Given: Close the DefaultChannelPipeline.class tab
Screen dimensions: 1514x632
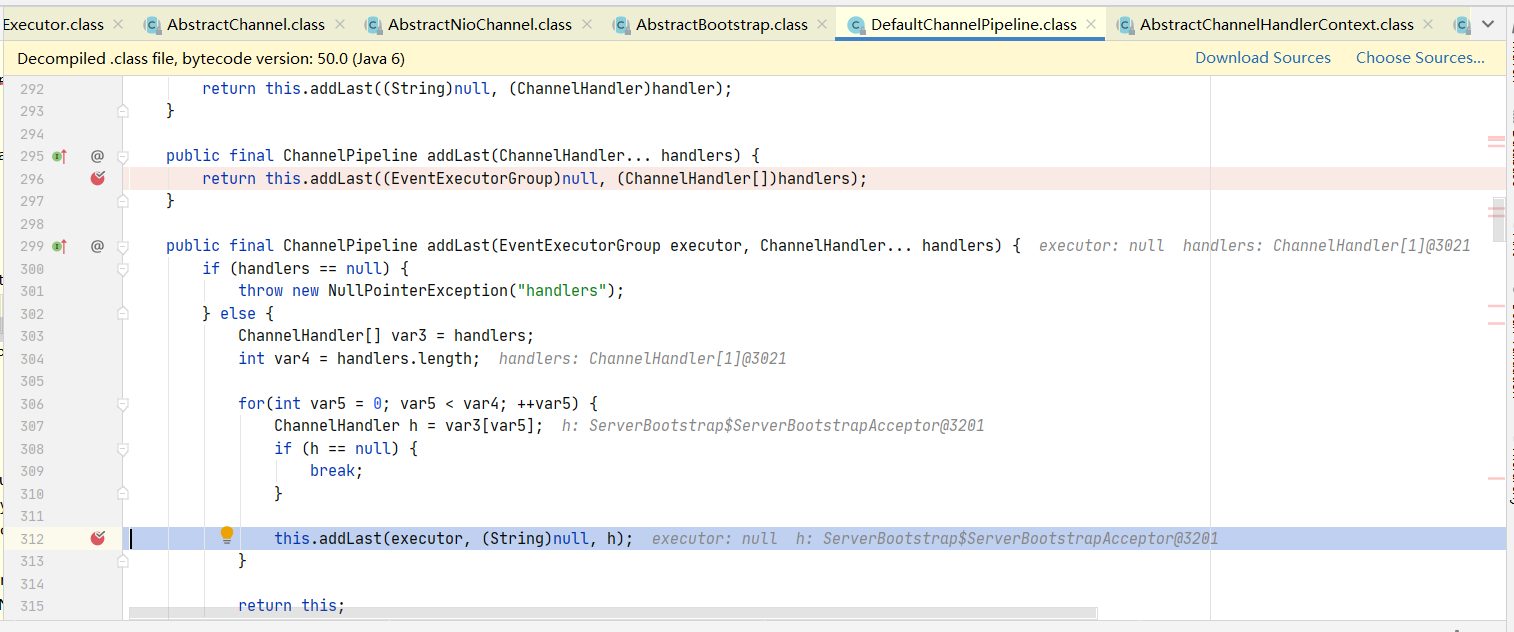Looking at the screenshot, I should 1091,24.
